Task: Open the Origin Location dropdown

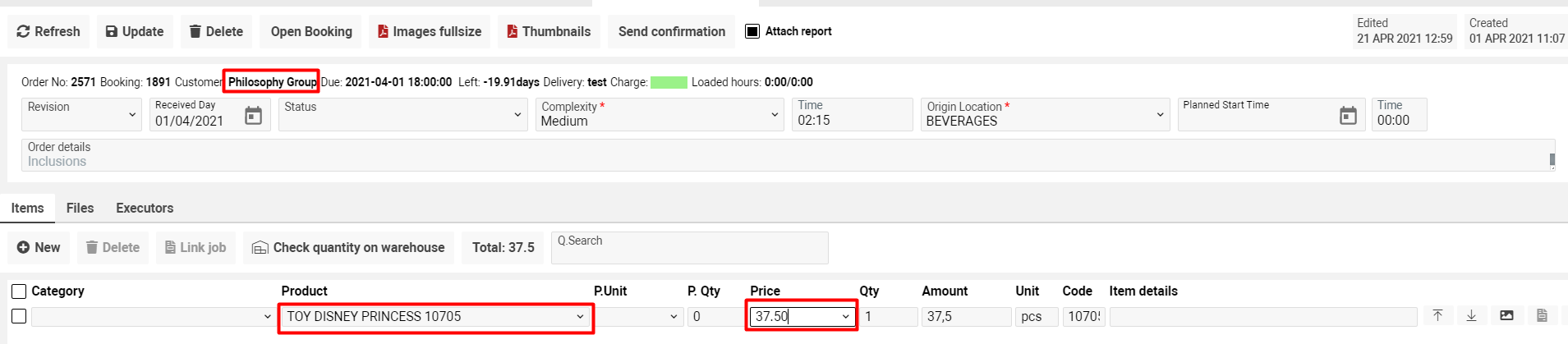Action: point(1159,115)
